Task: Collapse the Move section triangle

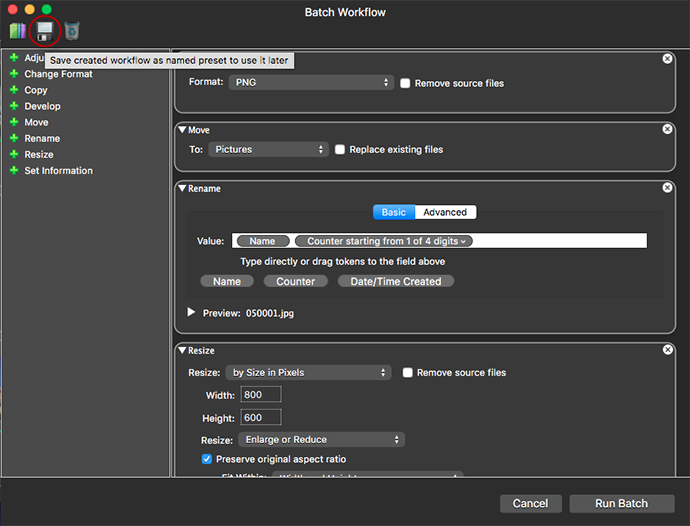Action: coord(182,129)
